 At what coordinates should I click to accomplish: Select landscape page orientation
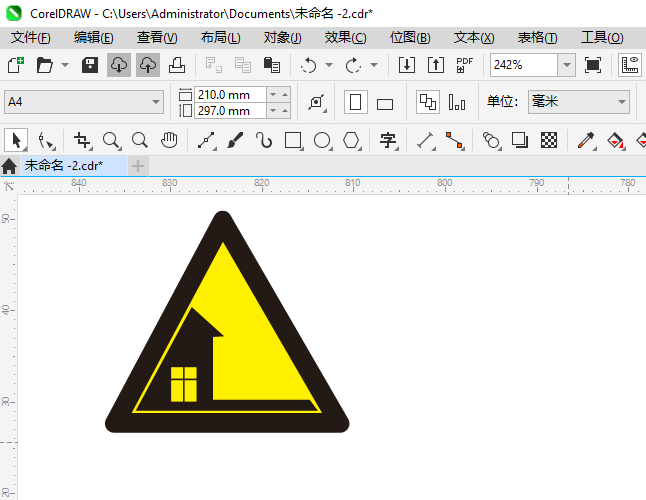[385, 104]
